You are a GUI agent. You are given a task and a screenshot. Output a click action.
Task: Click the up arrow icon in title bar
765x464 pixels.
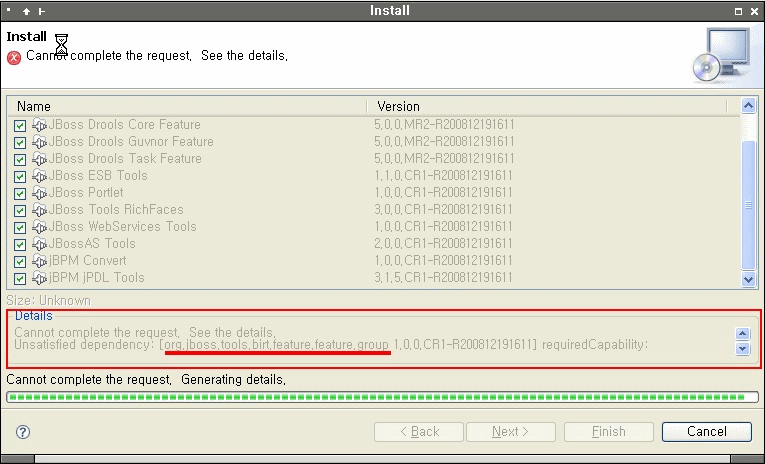click(x=26, y=11)
